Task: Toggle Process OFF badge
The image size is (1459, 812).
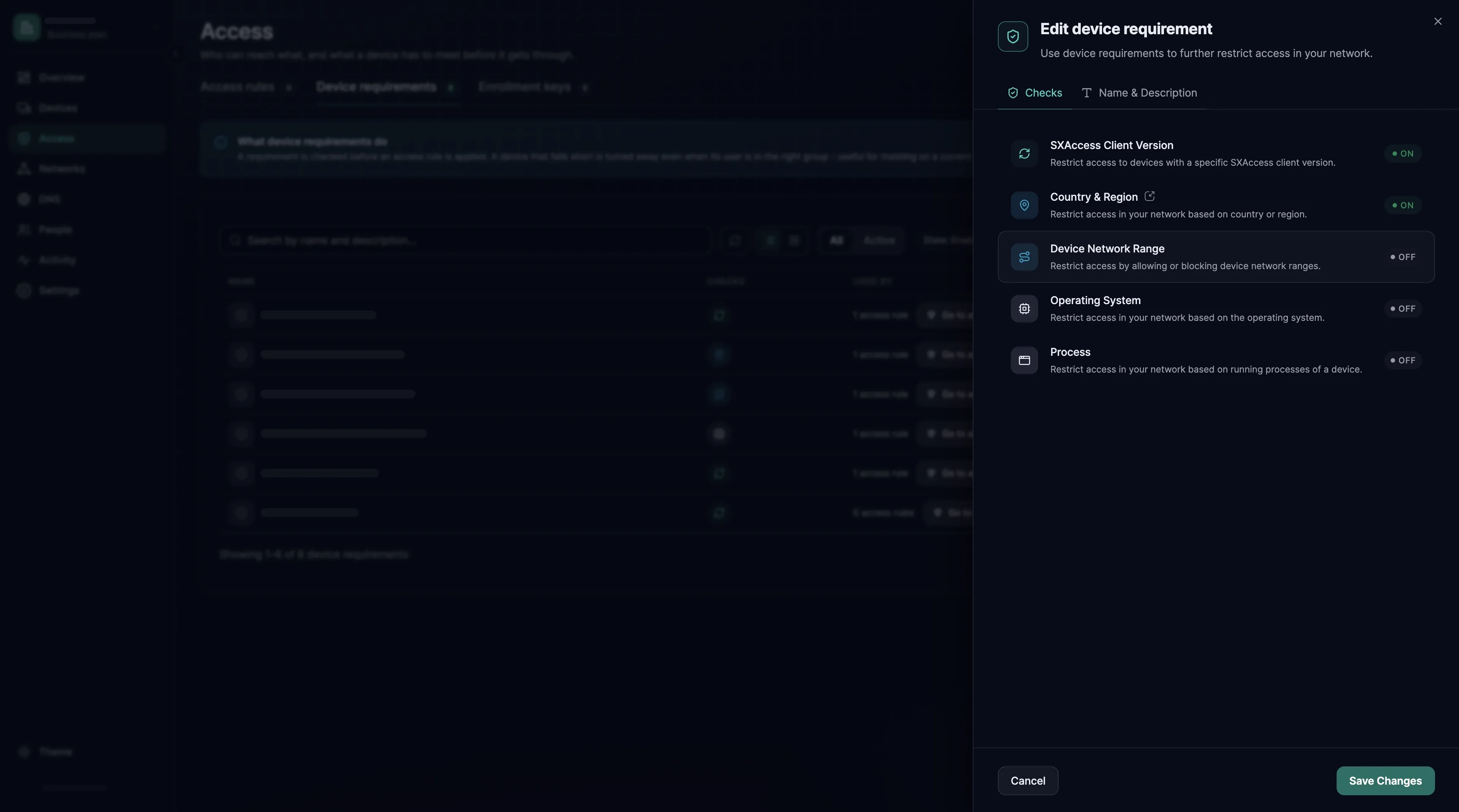Action: (1402, 360)
